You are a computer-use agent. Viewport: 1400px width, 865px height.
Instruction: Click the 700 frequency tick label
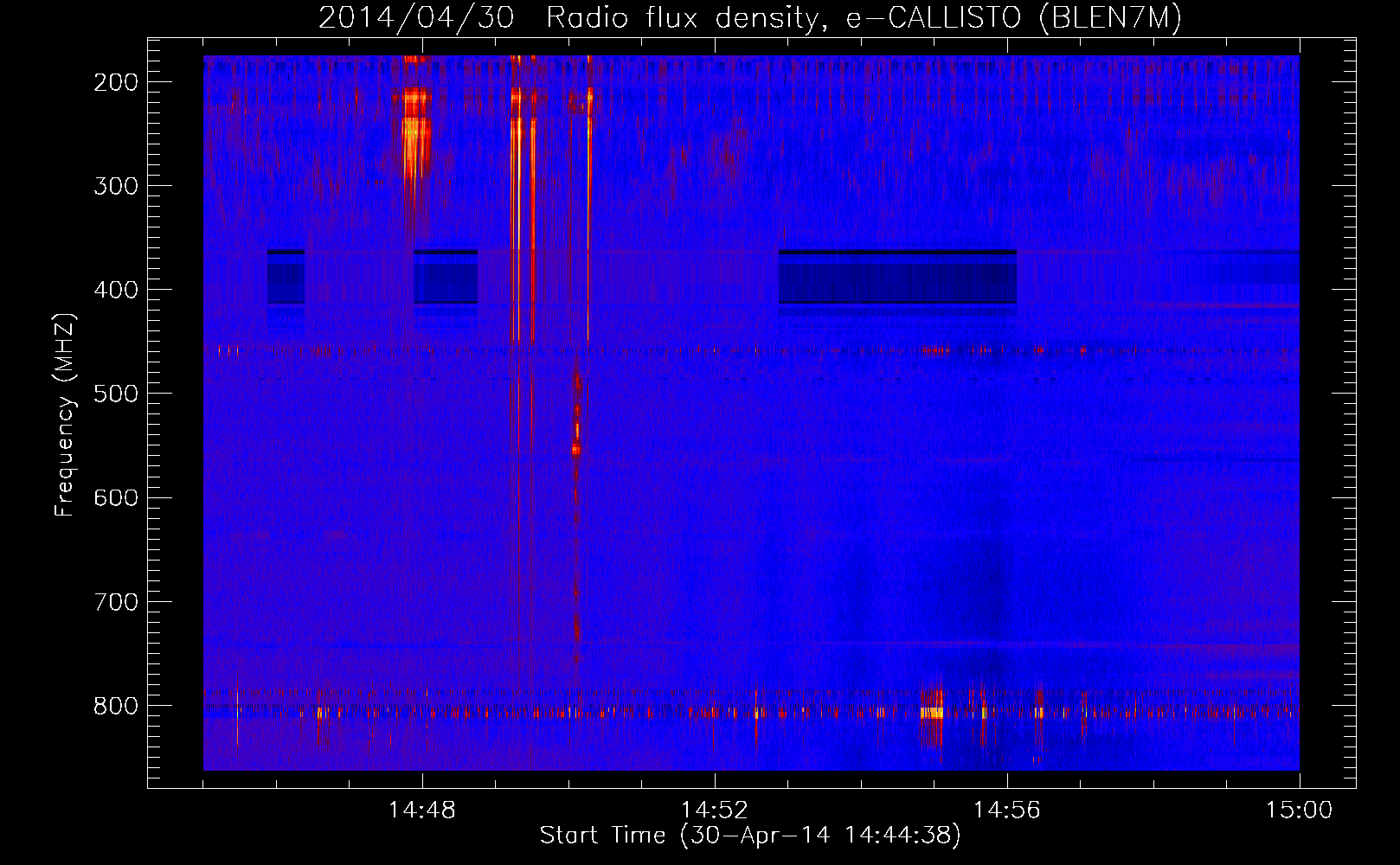116,601
